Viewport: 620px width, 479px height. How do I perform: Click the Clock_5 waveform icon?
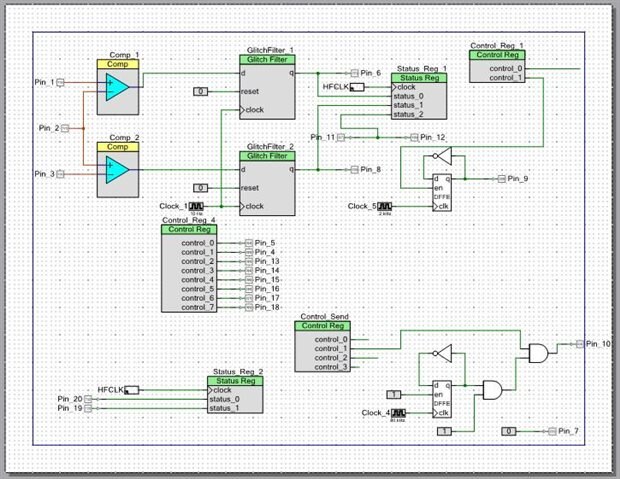pos(384,206)
